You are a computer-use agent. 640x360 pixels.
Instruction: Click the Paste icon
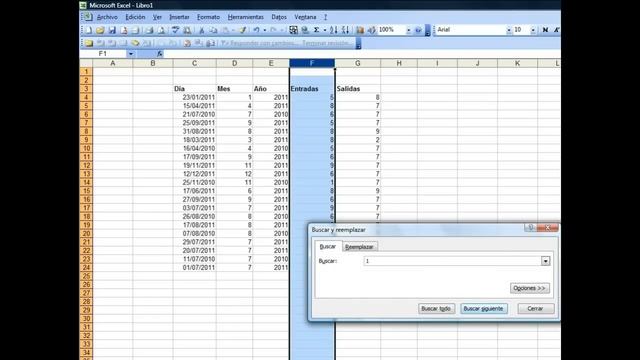[x=226, y=30]
